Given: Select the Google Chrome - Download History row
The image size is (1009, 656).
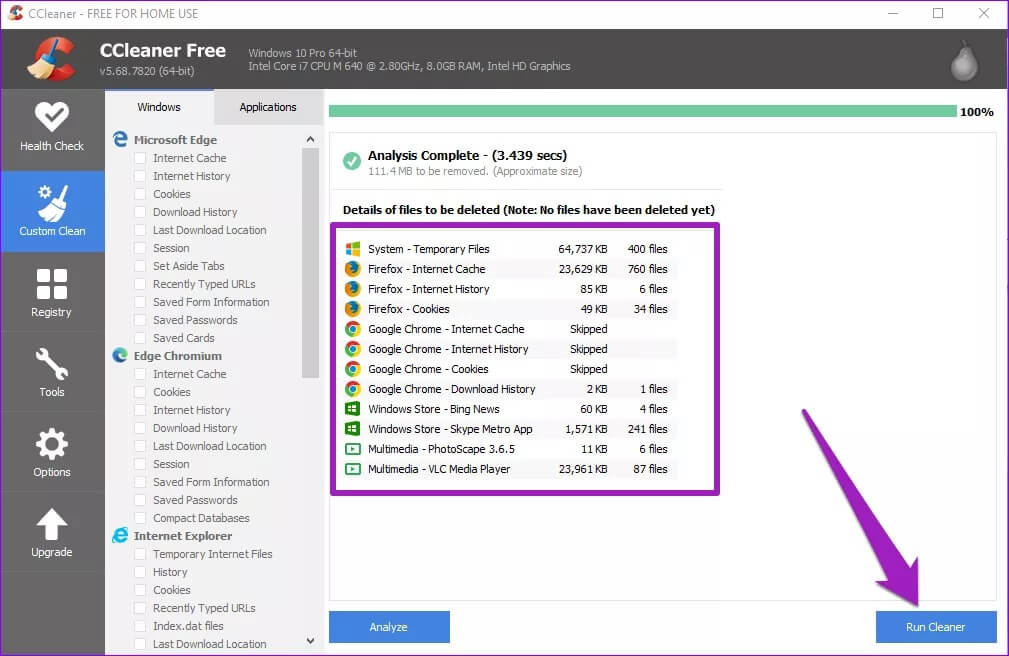Looking at the screenshot, I should 510,388.
